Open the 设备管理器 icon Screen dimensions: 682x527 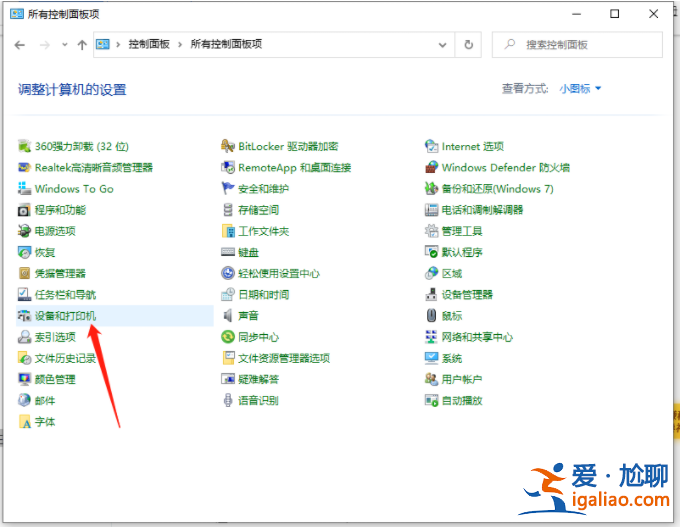[x=431, y=295]
